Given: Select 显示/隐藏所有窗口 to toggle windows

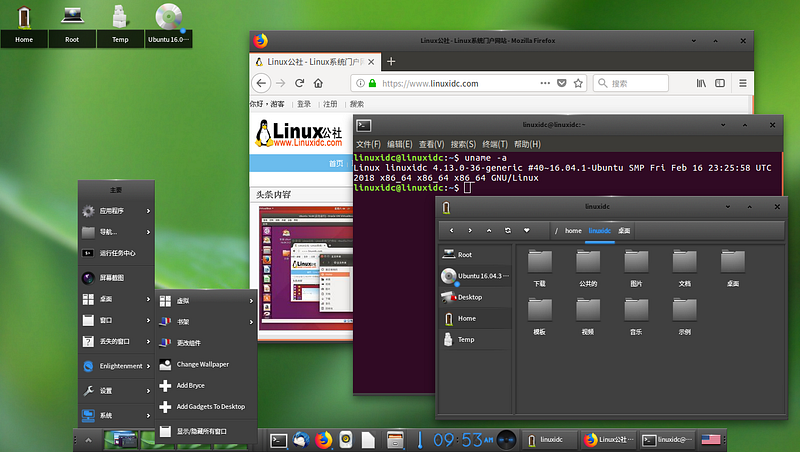Looking at the screenshot, I should (x=202, y=431).
